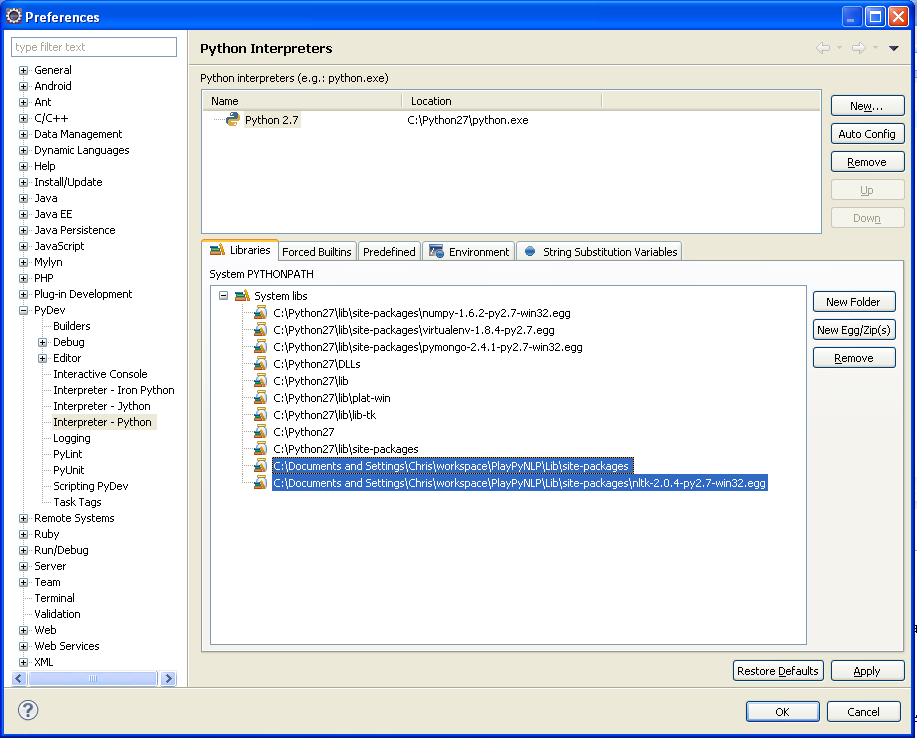Click C:\Python27\python.exe location cell
The width and height of the screenshot is (917, 738).
(x=468, y=120)
